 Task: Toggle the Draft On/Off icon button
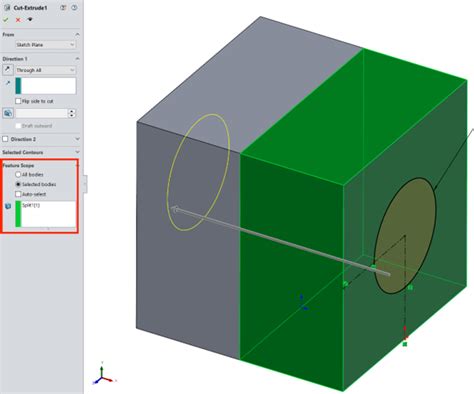point(8,113)
